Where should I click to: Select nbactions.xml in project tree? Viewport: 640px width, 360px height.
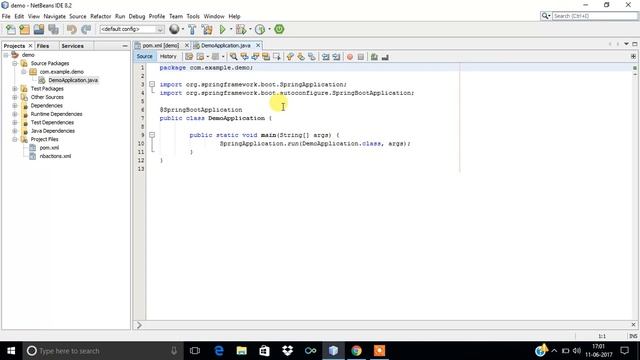[56, 156]
